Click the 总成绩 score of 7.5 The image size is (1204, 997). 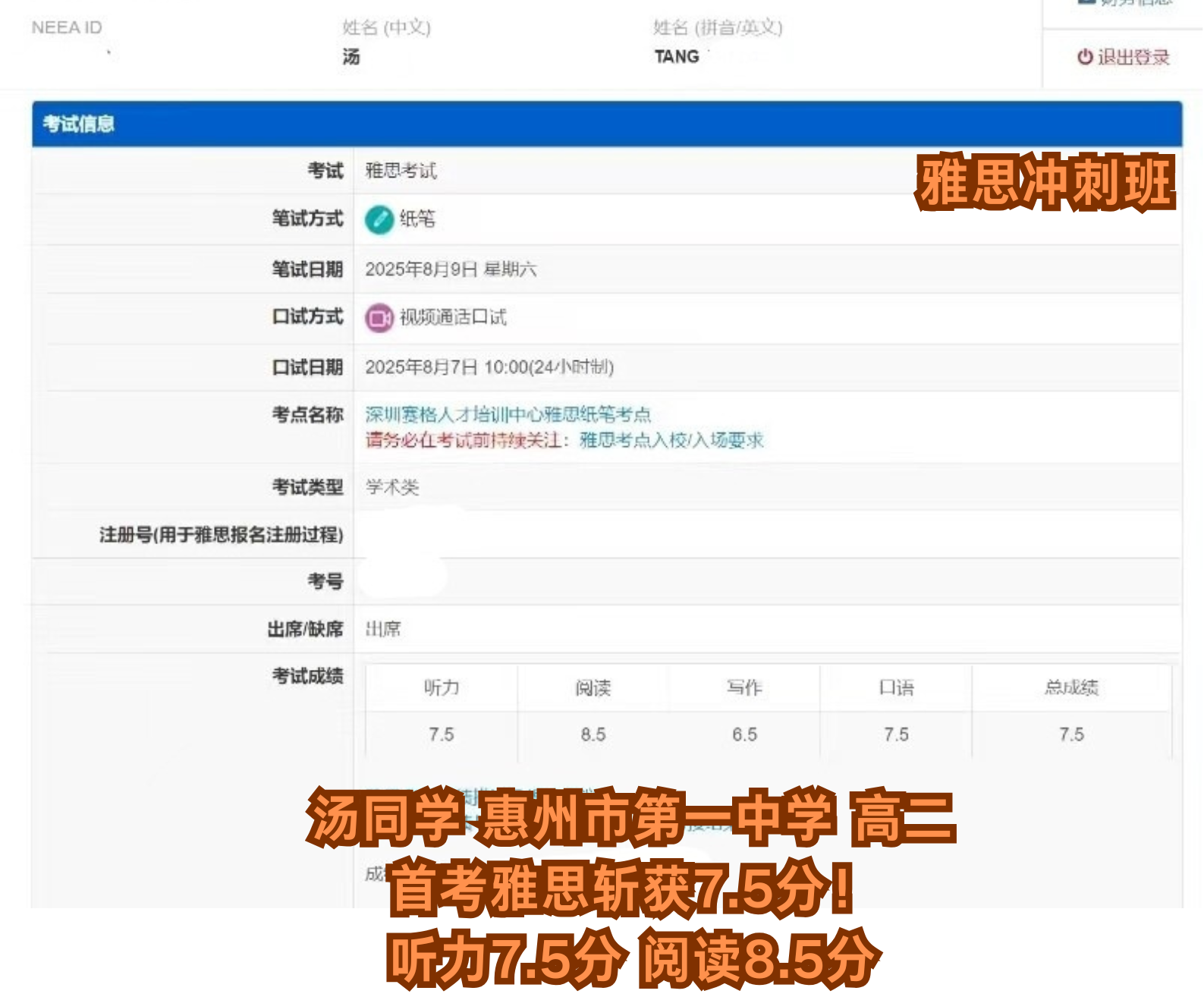(x=1071, y=734)
